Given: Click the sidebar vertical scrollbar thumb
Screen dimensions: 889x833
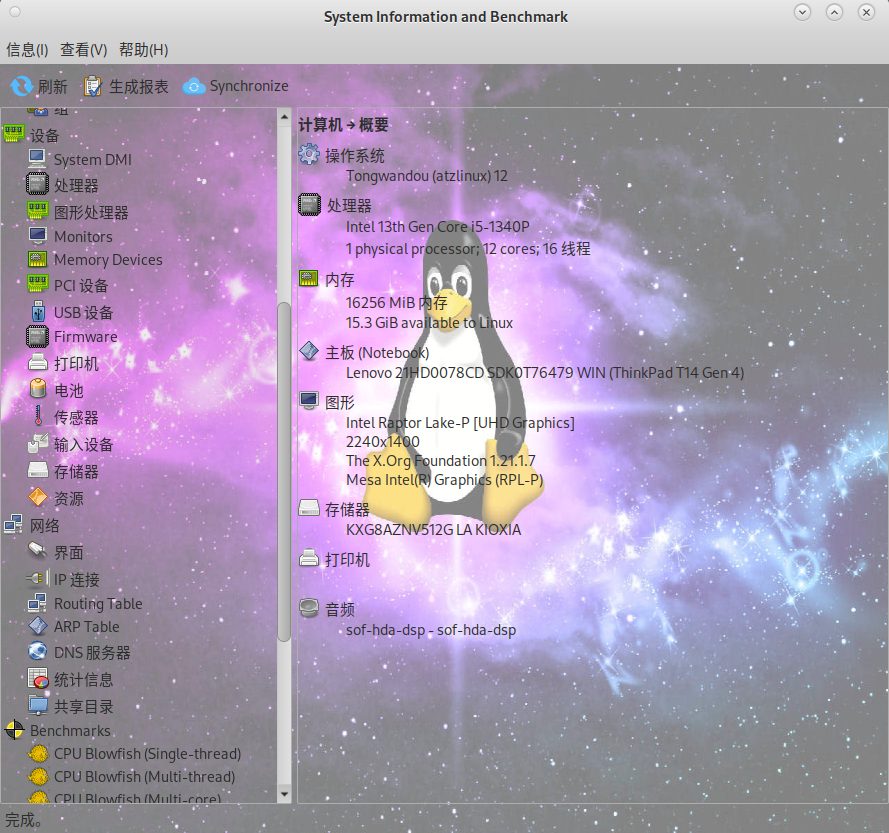Looking at the screenshot, I should point(284,472).
